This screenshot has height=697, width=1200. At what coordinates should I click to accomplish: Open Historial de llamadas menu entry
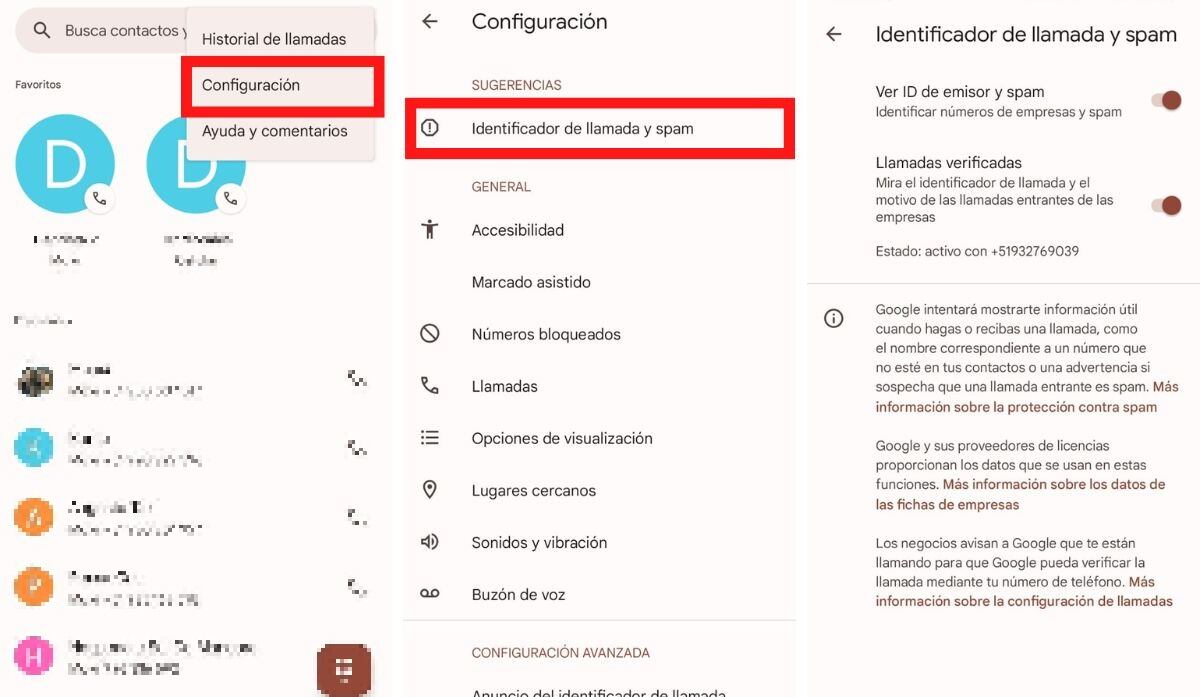(273, 39)
